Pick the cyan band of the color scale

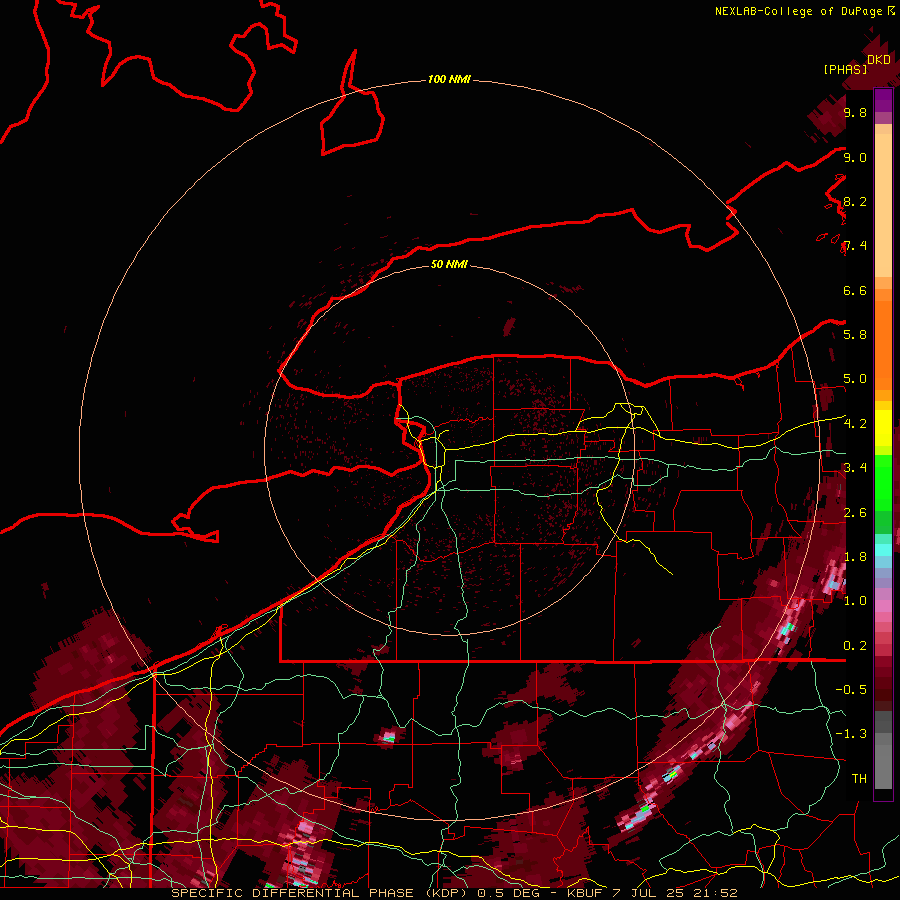point(883,550)
